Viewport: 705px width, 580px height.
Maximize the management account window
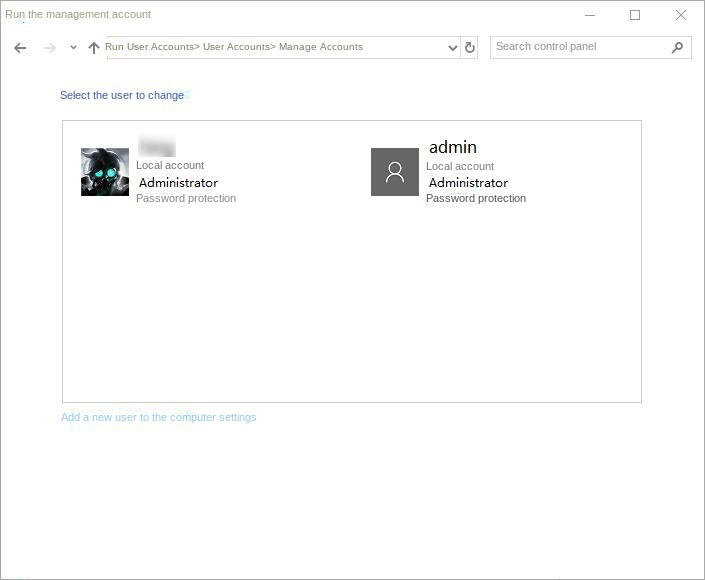coord(635,15)
